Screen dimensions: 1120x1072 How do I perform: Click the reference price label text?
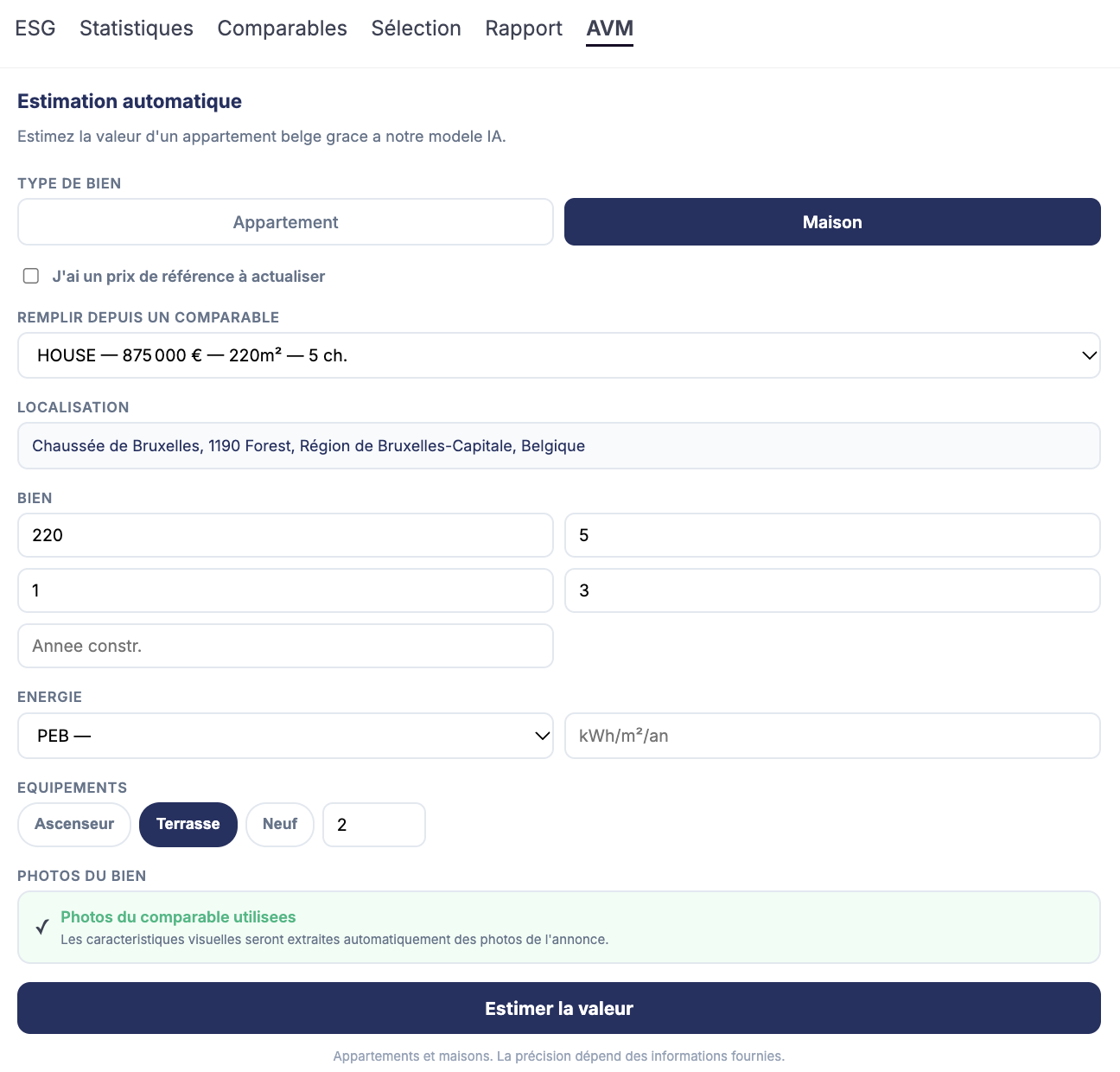(188, 277)
